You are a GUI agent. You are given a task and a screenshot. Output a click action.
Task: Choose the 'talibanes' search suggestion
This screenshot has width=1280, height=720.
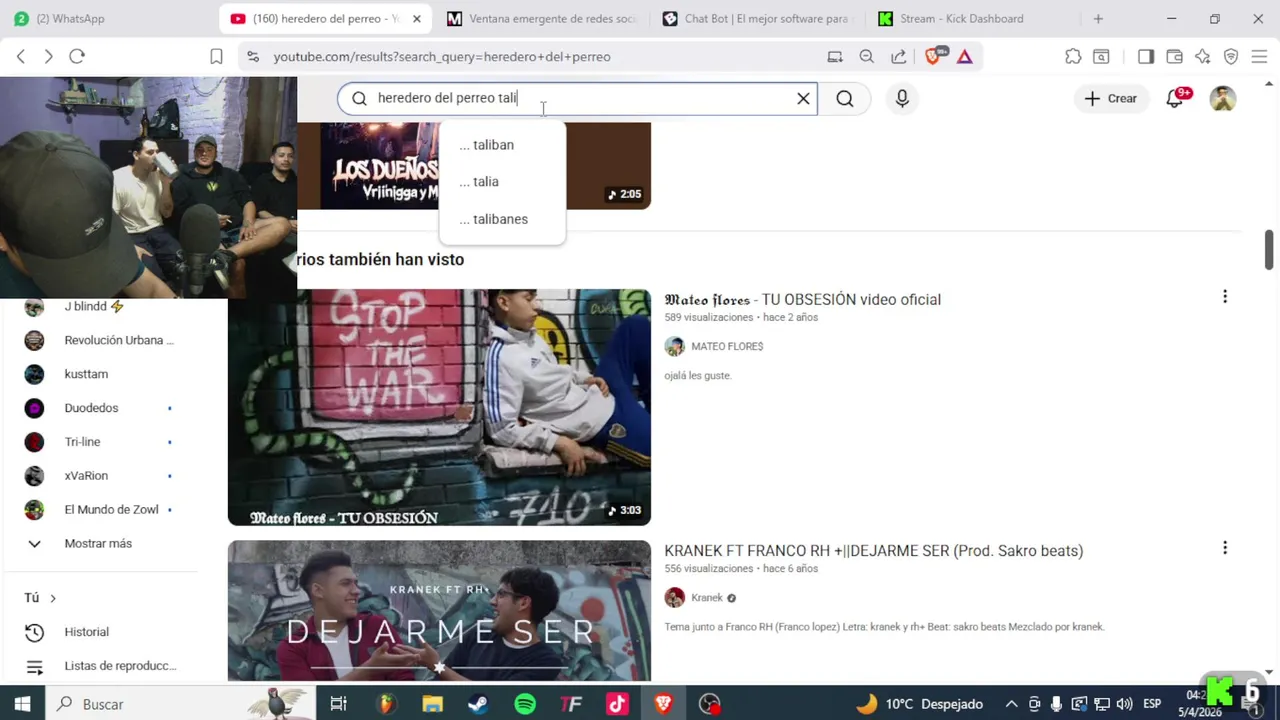pyautogui.click(x=502, y=219)
